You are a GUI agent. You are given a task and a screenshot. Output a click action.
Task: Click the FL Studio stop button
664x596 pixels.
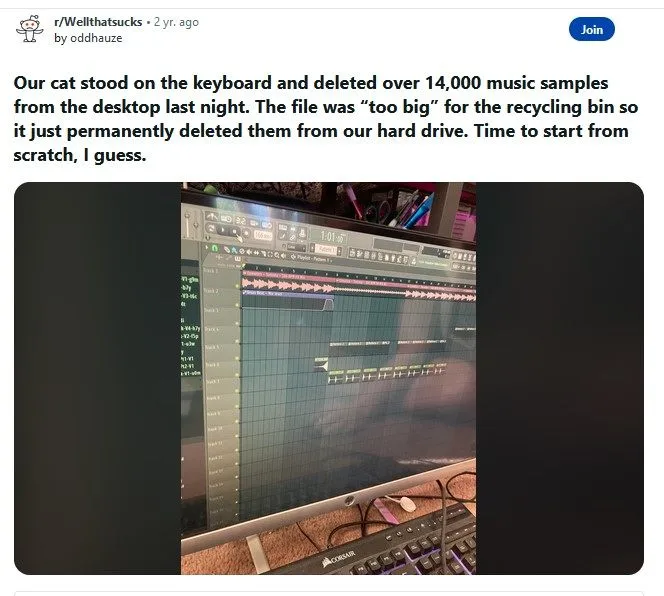[235, 232]
